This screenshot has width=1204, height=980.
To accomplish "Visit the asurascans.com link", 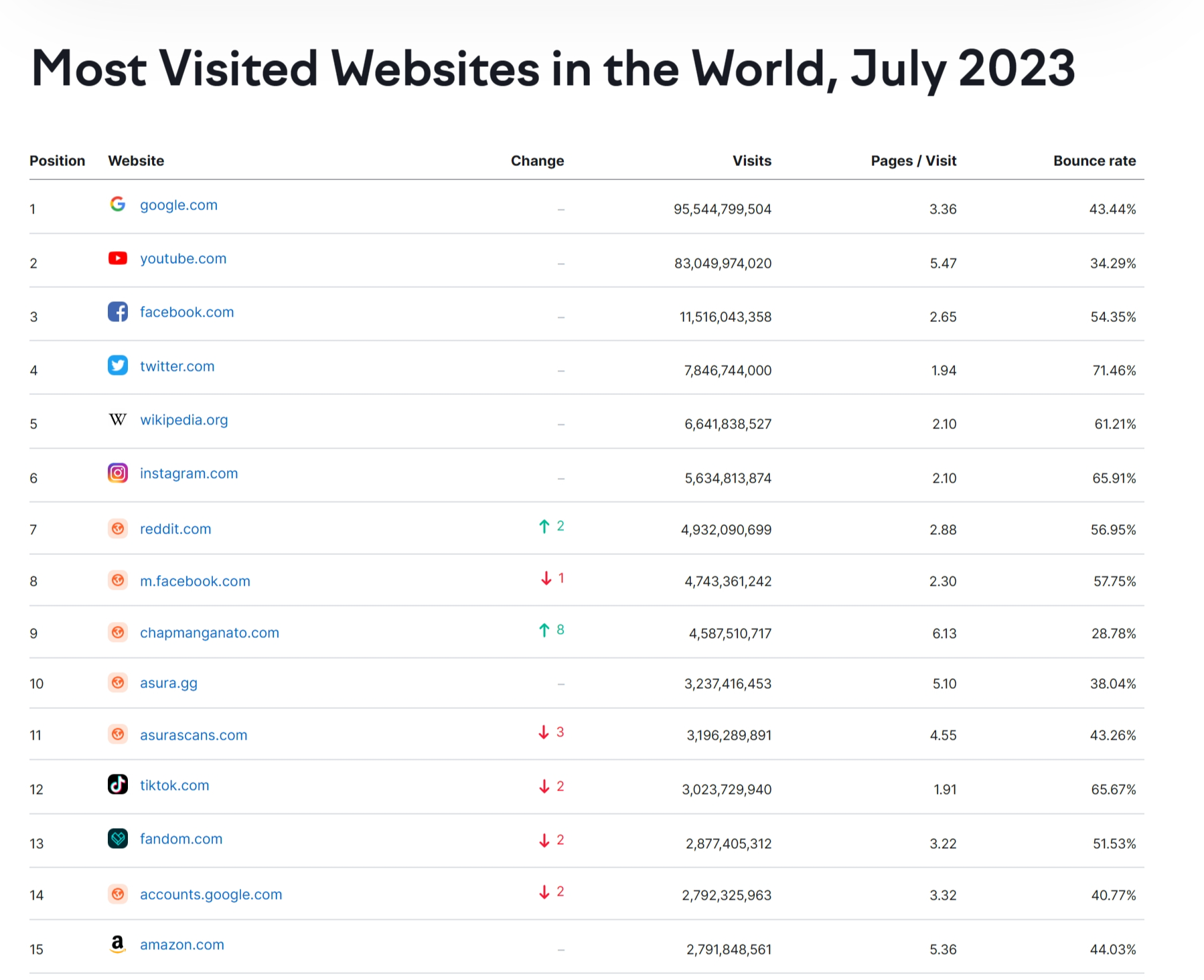I will click(194, 735).
